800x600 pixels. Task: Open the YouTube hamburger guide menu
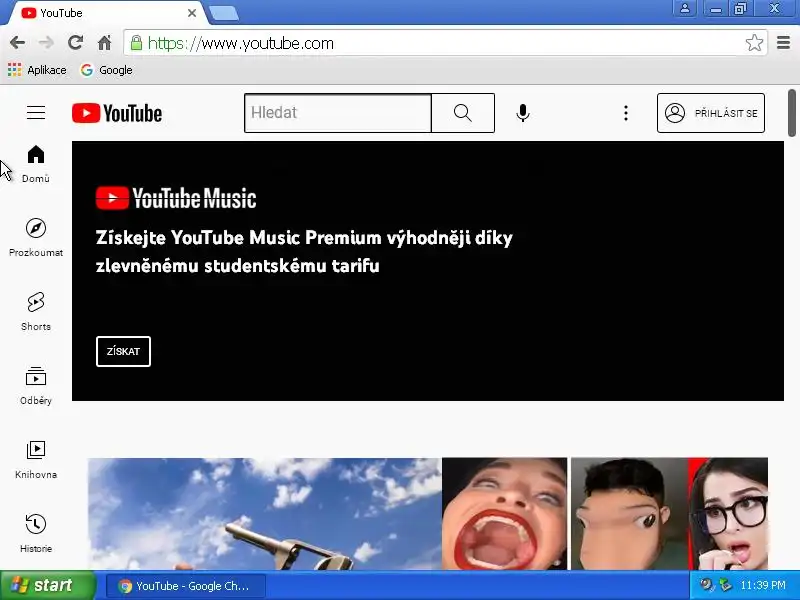pyautogui.click(x=36, y=113)
